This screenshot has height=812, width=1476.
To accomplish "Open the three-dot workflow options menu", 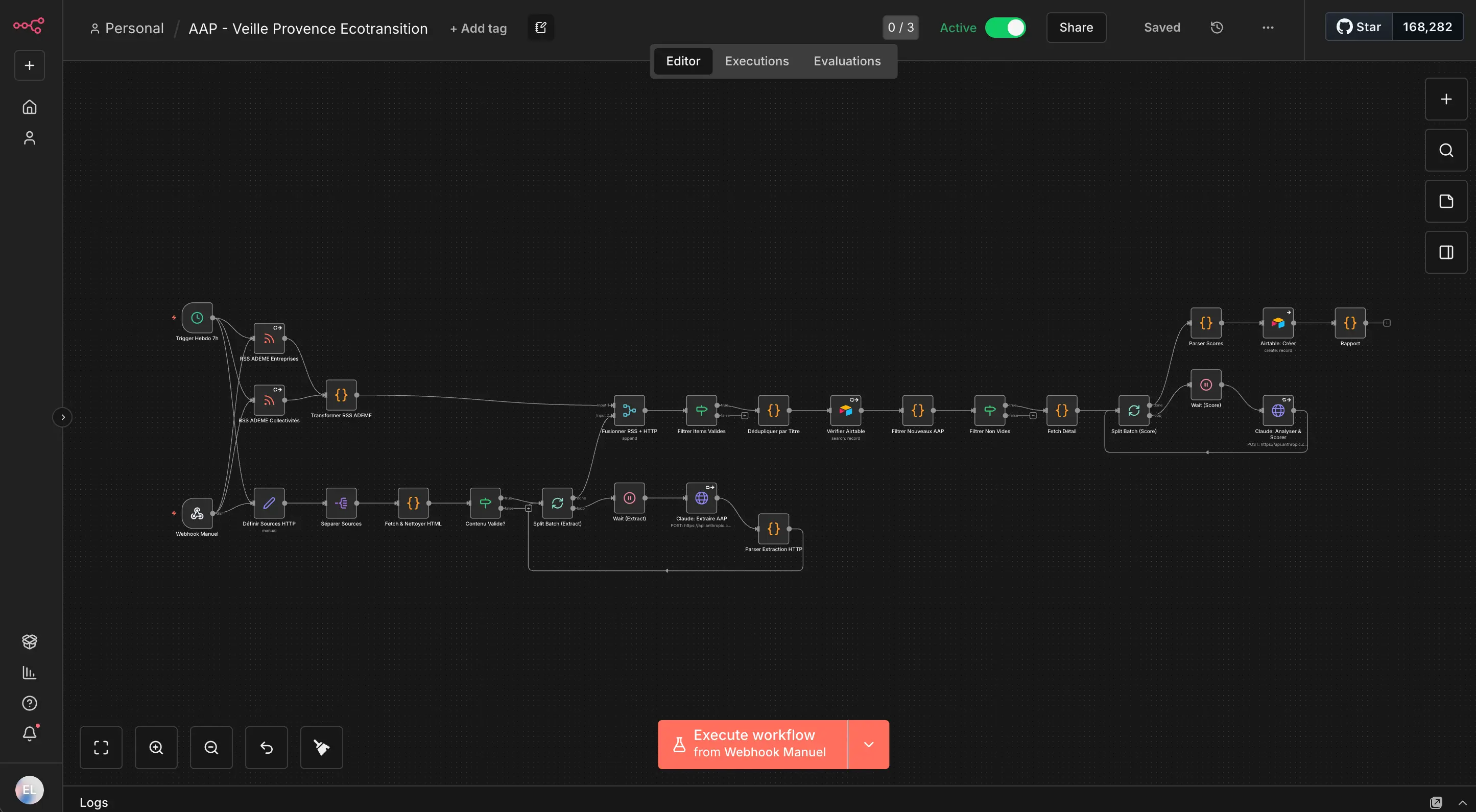I will [1268, 28].
